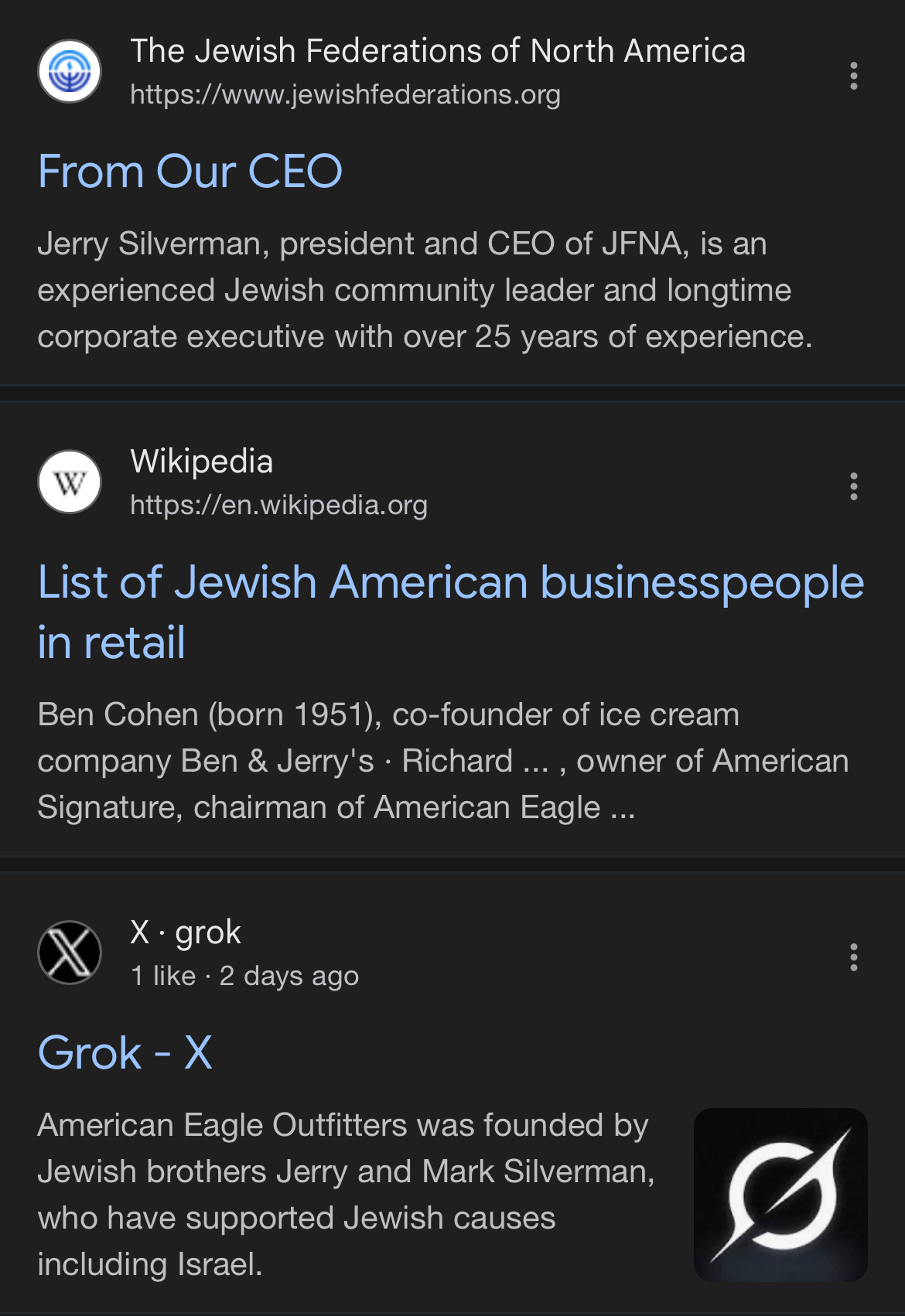Tap the American Eagle Outfitters snippet text

pos(346,1195)
